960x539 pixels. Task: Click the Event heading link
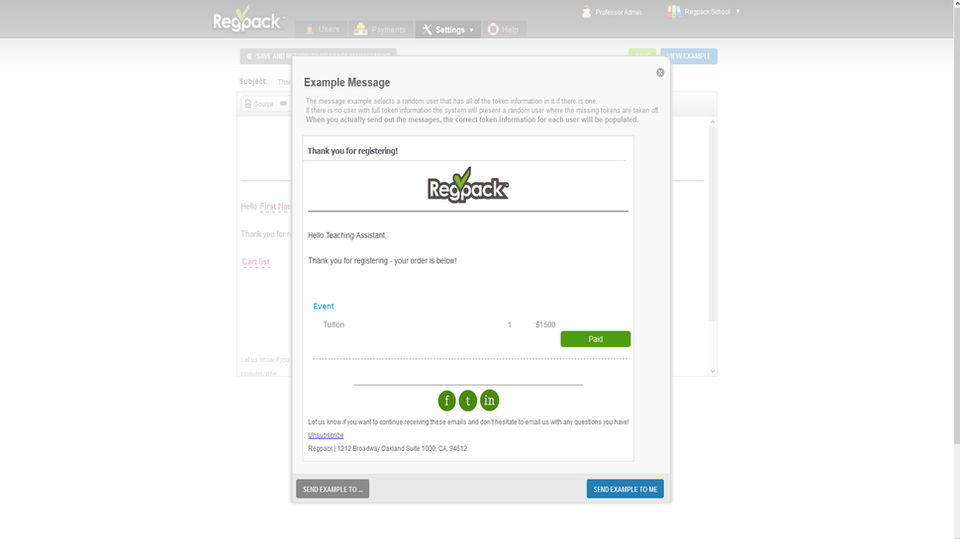pos(323,306)
